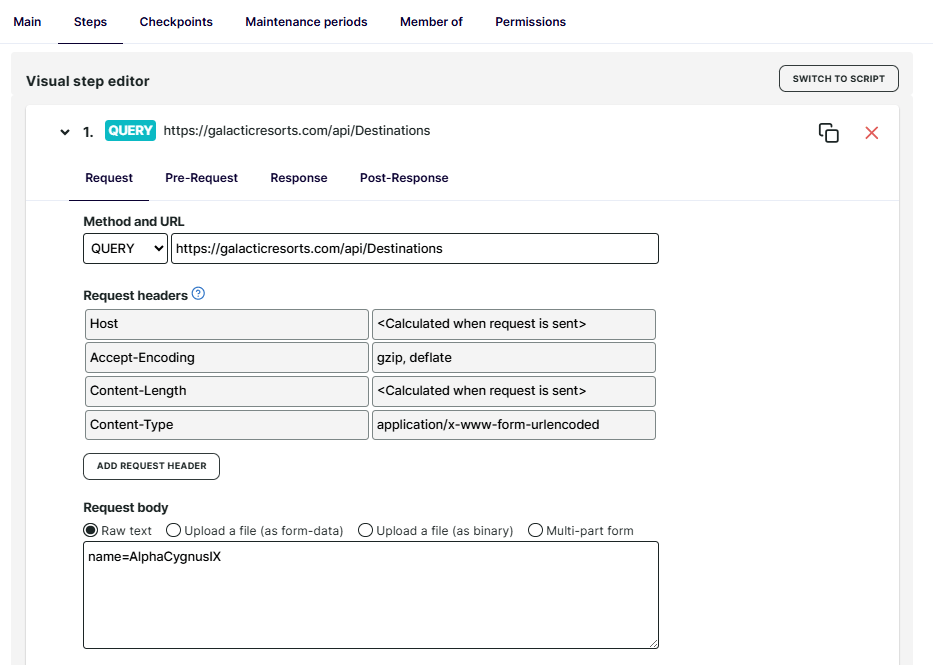The height and width of the screenshot is (665, 933).
Task: Delete step 1 with the red X
Action: (871, 133)
